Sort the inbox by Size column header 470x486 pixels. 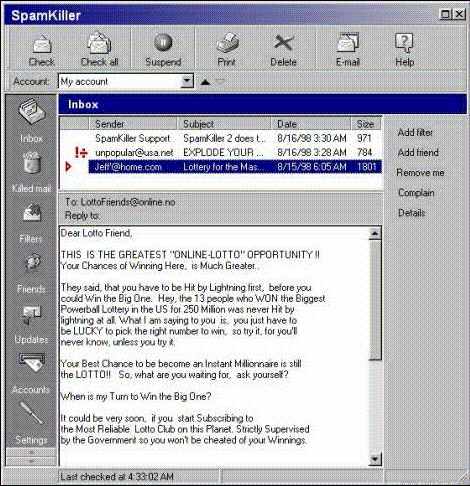(366, 124)
